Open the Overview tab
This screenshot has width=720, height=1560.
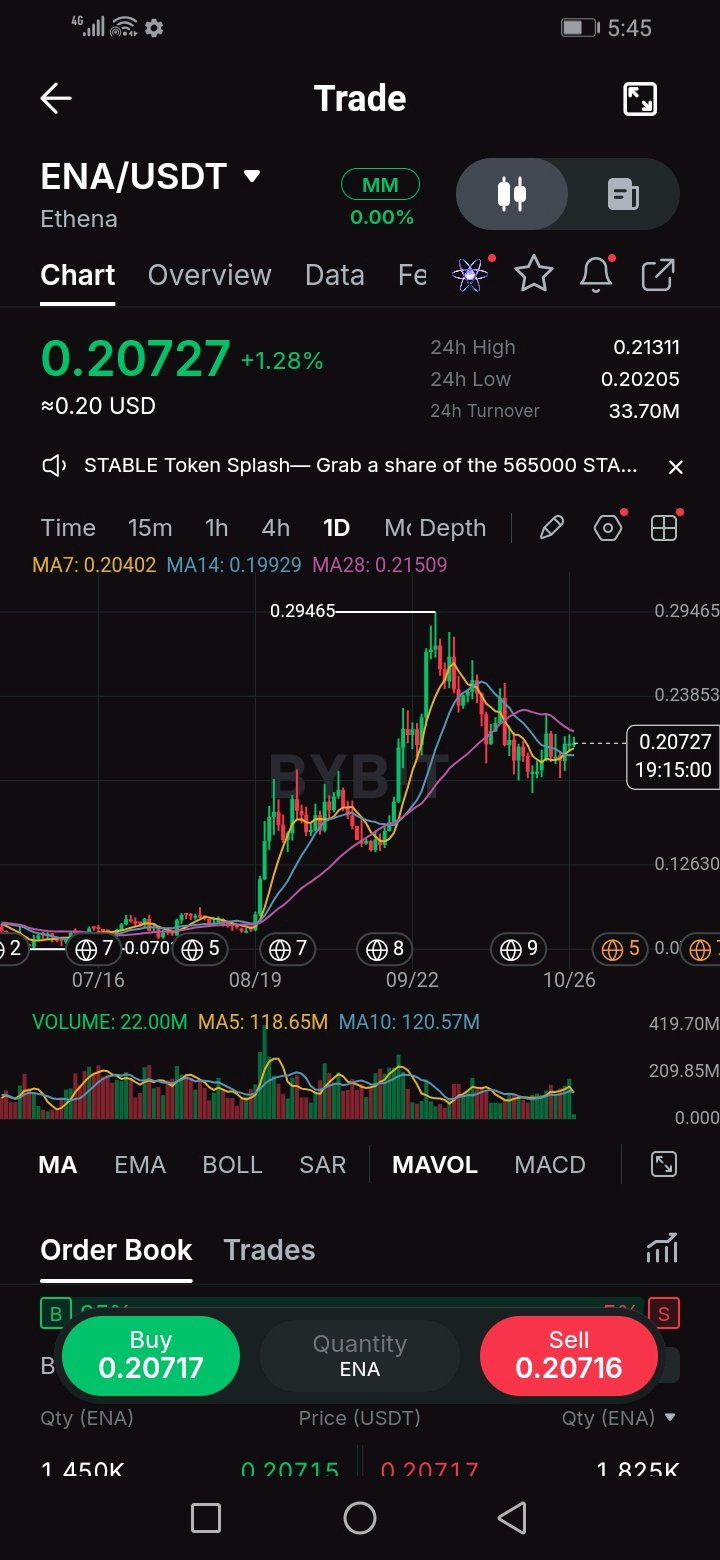(x=209, y=275)
